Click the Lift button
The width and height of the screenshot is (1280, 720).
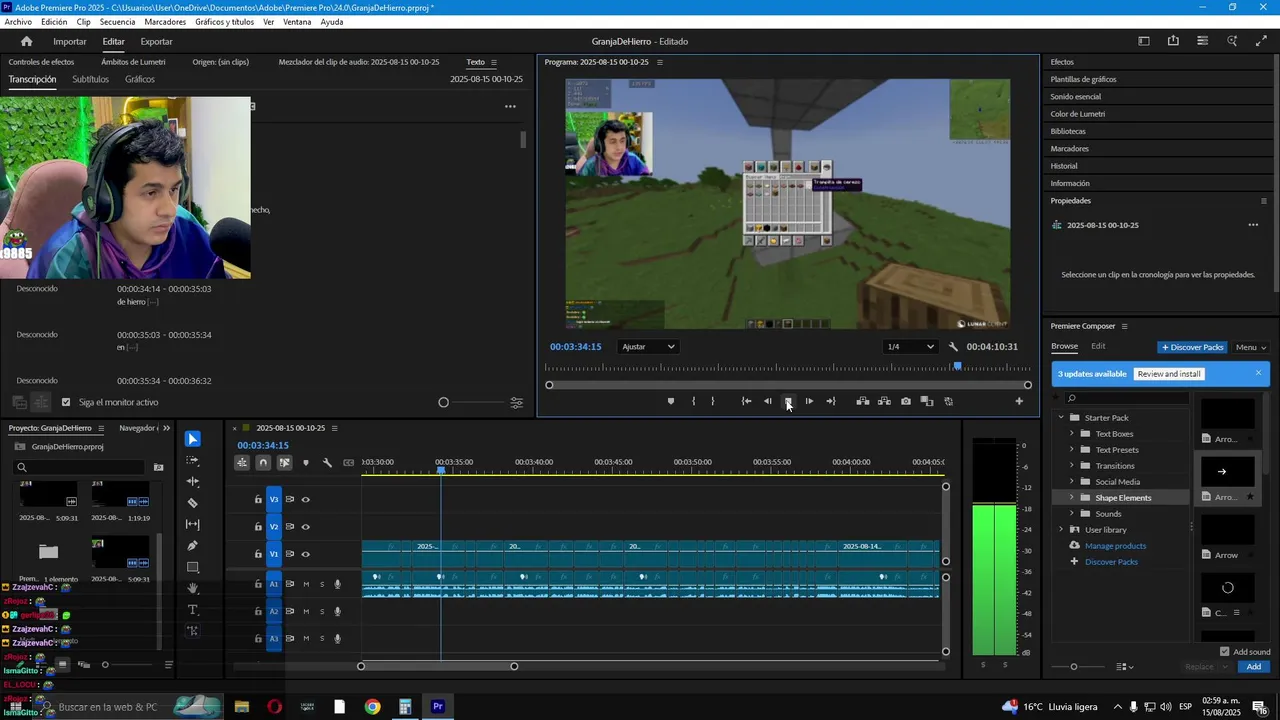[862, 401]
